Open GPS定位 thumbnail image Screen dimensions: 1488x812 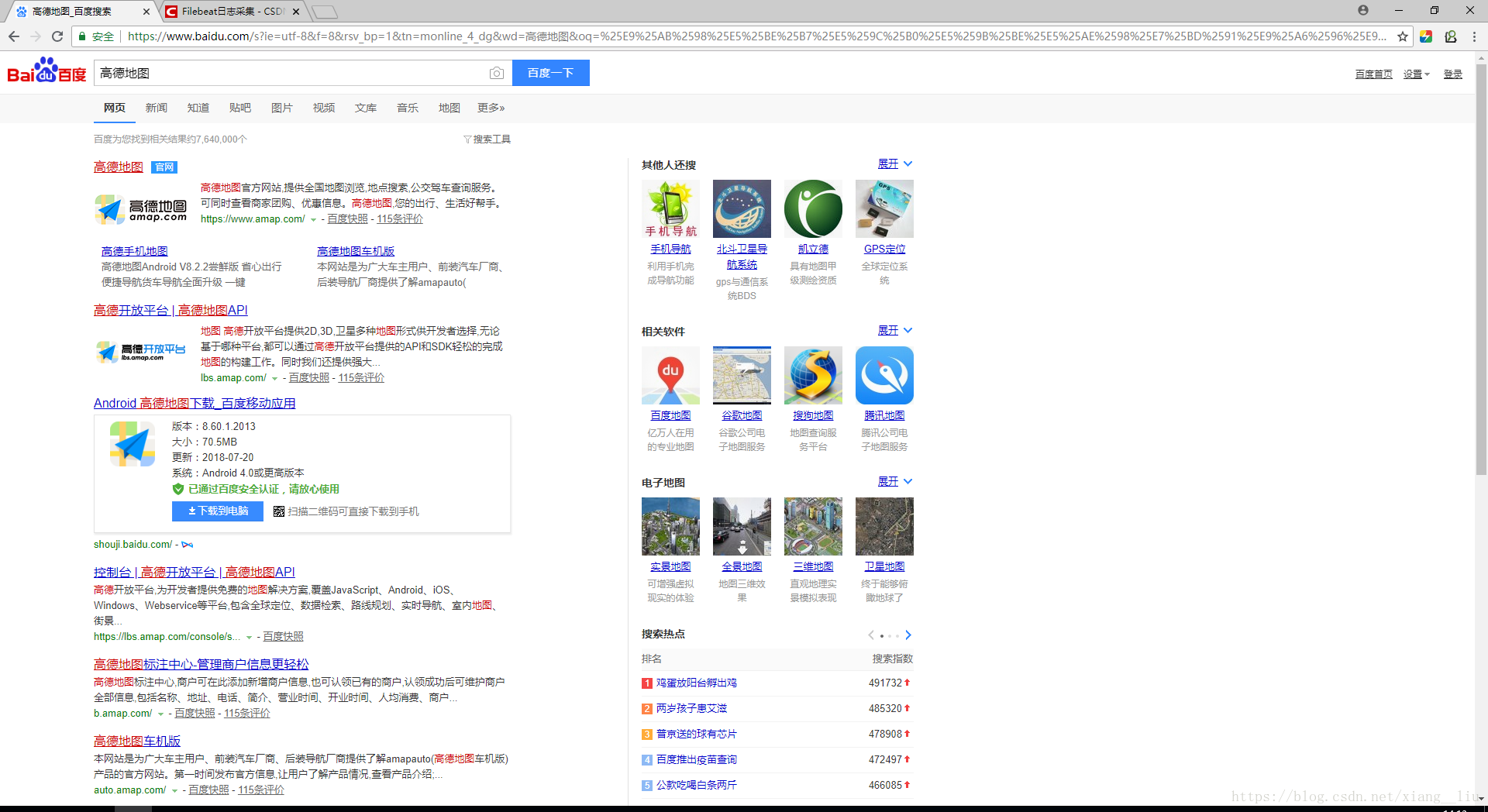click(884, 208)
